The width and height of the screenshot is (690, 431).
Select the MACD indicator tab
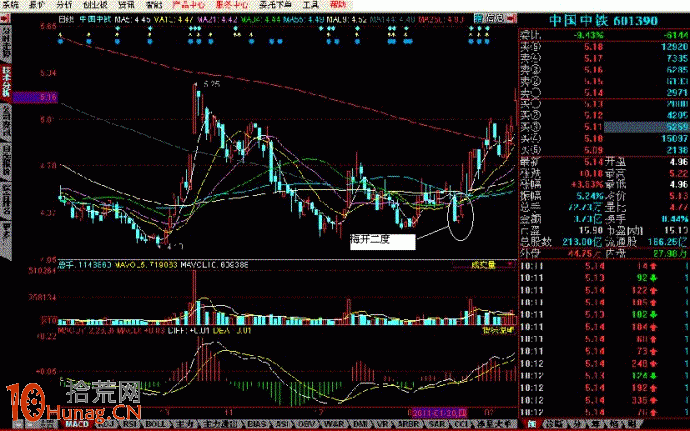pos(77,424)
